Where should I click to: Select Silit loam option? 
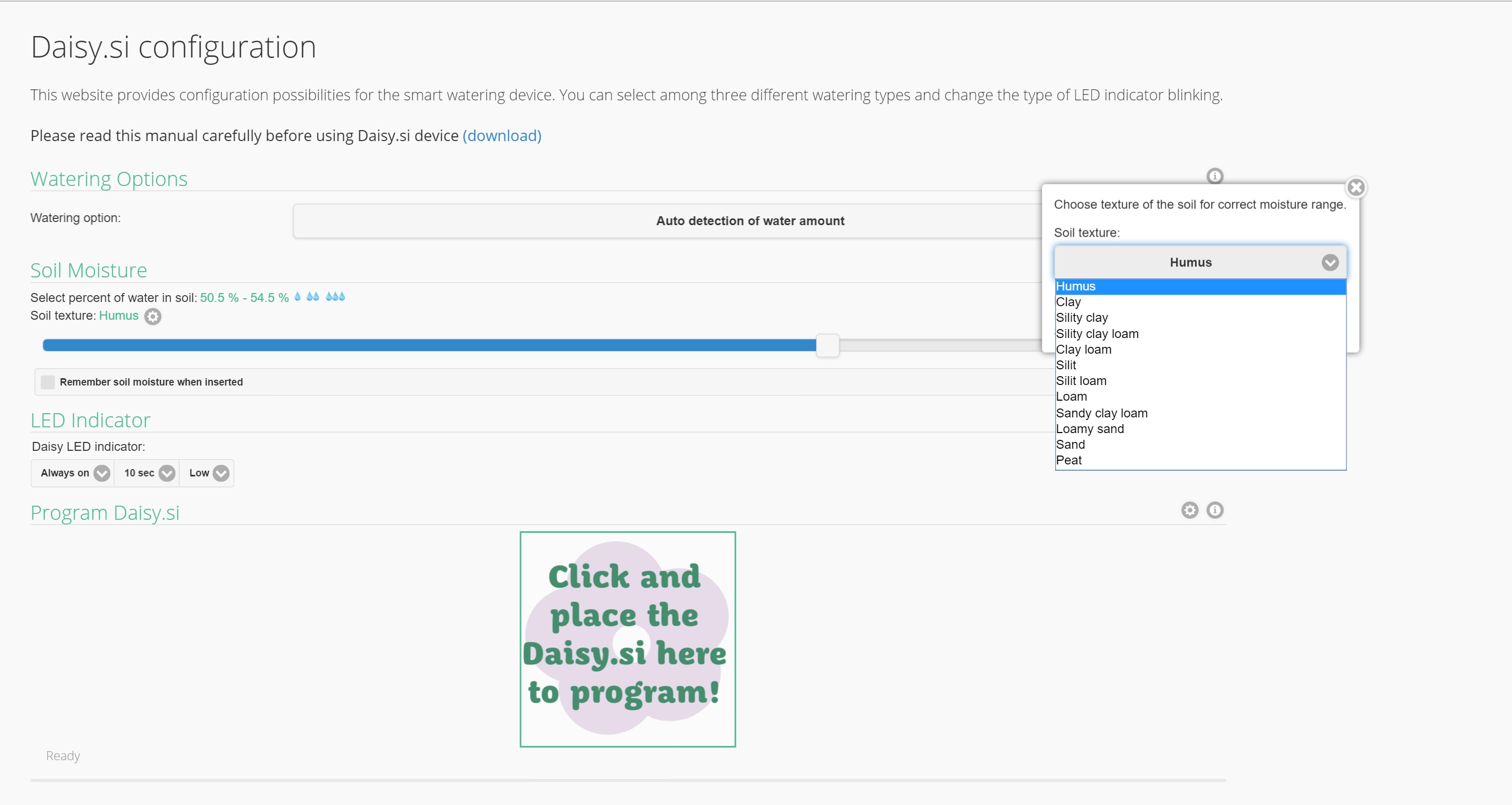1200,381
